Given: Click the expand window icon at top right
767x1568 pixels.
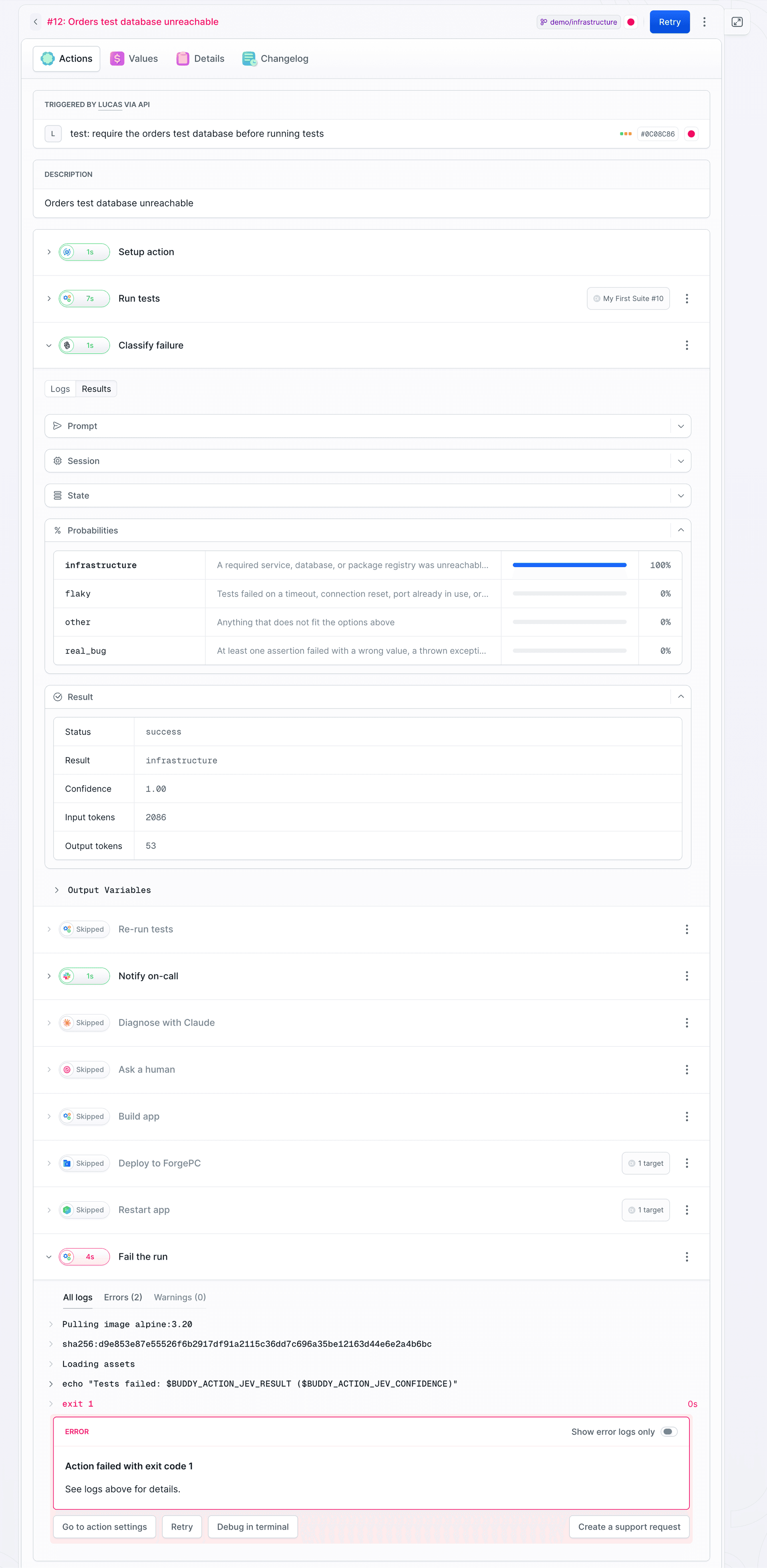Looking at the screenshot, I should 737,22.
